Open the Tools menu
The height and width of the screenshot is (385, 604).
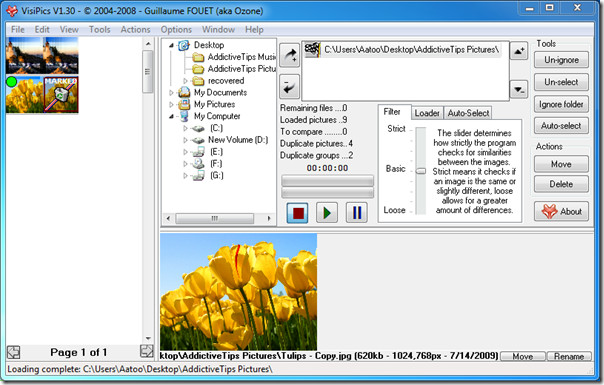click(99, 30)
